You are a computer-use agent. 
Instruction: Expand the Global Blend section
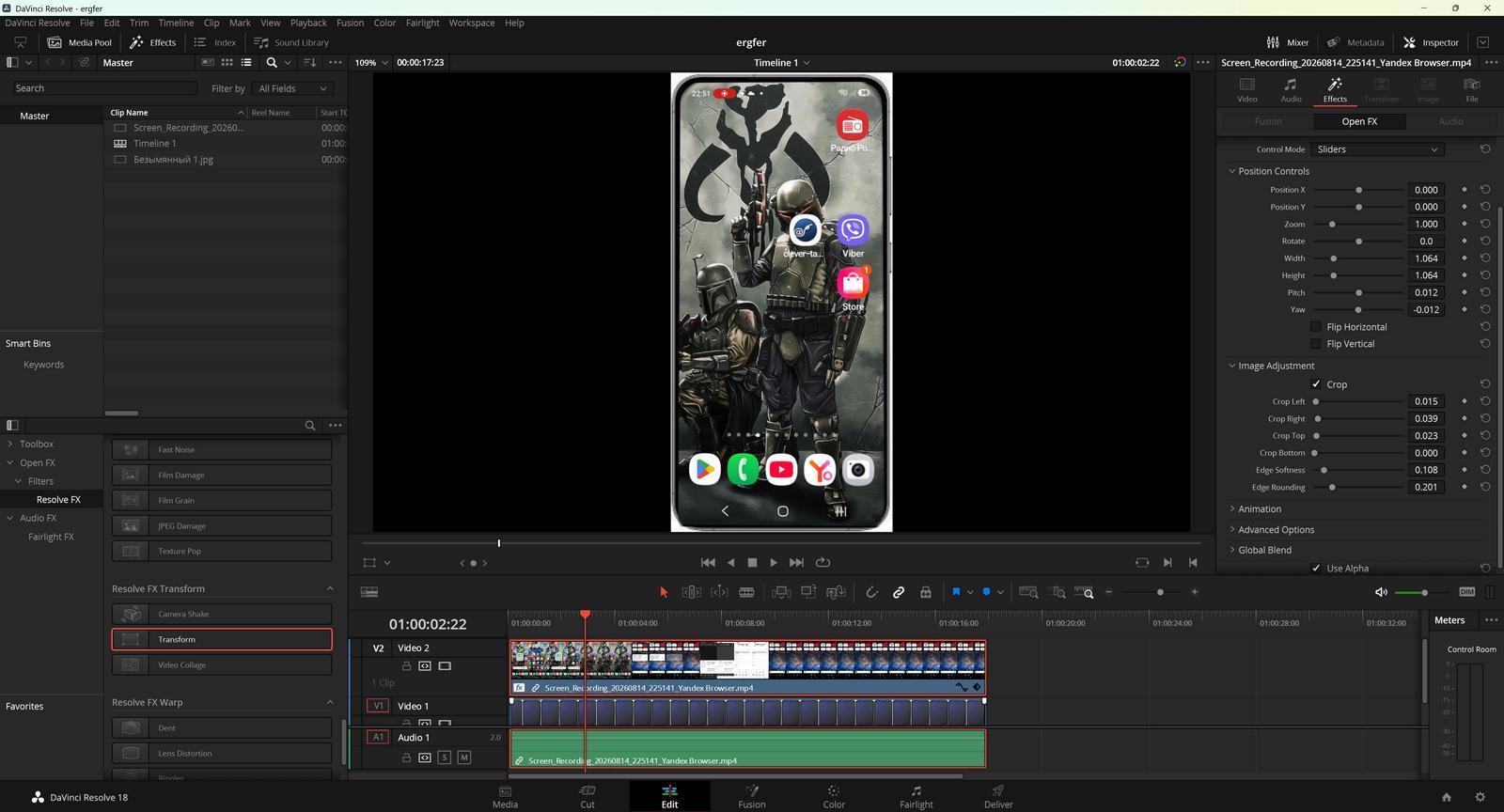pos(1232,551)
